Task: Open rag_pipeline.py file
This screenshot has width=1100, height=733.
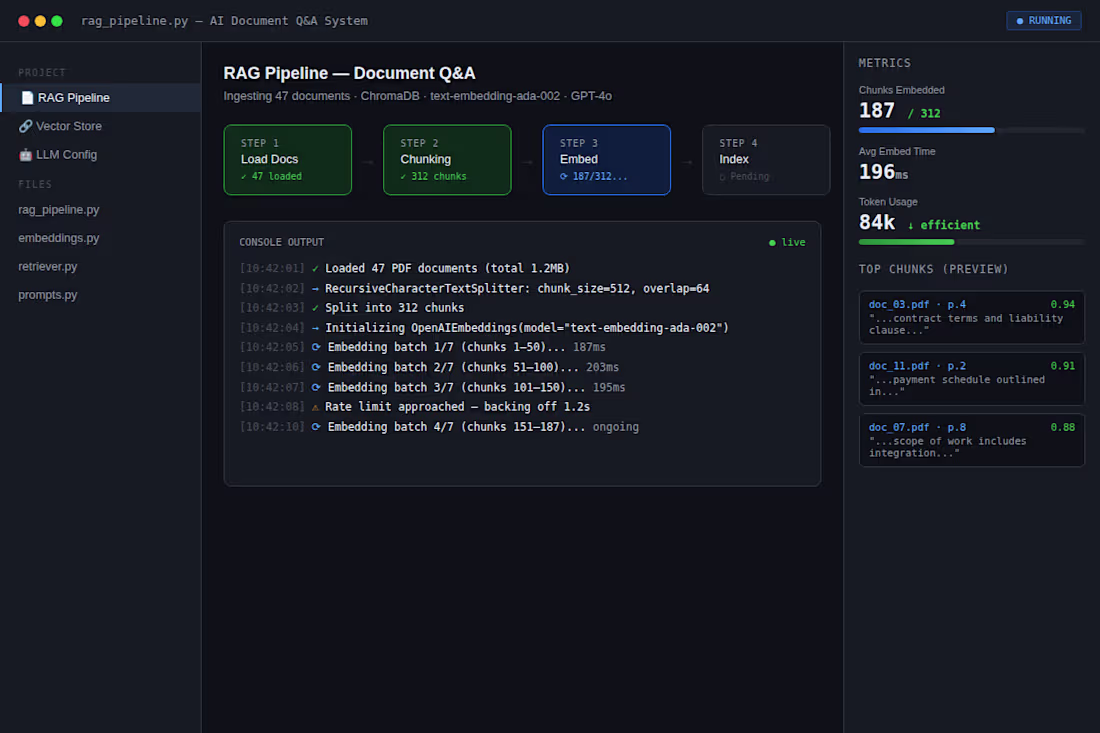Action: click(59, 210)
